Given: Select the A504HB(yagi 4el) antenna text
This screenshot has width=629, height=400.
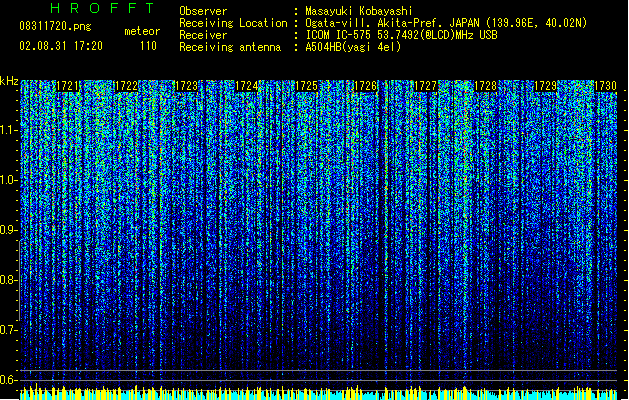Looking at the screenshot, I should click(353, 47).
